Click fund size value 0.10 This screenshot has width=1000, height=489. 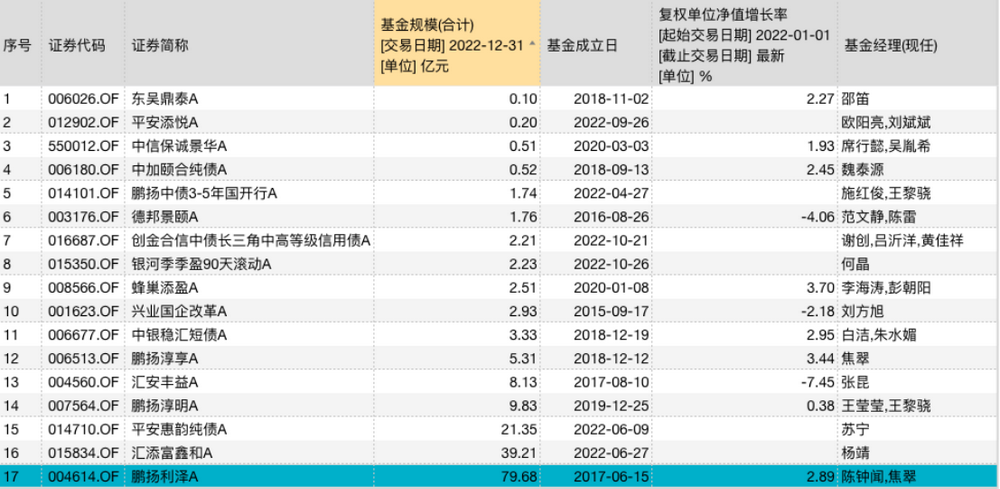[x=523, y=99]
